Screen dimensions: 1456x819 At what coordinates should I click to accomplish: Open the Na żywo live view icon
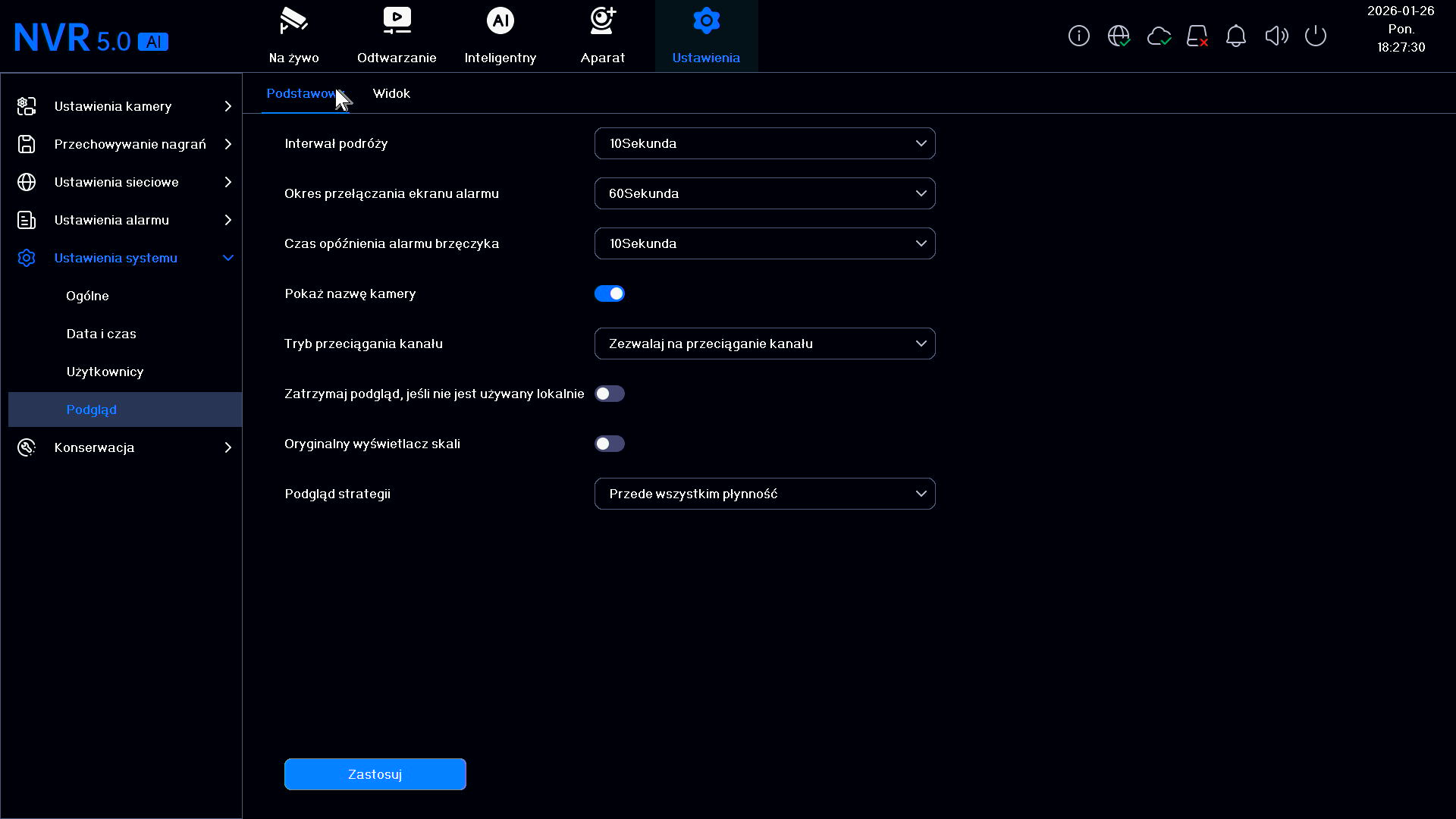pos(293,21)
